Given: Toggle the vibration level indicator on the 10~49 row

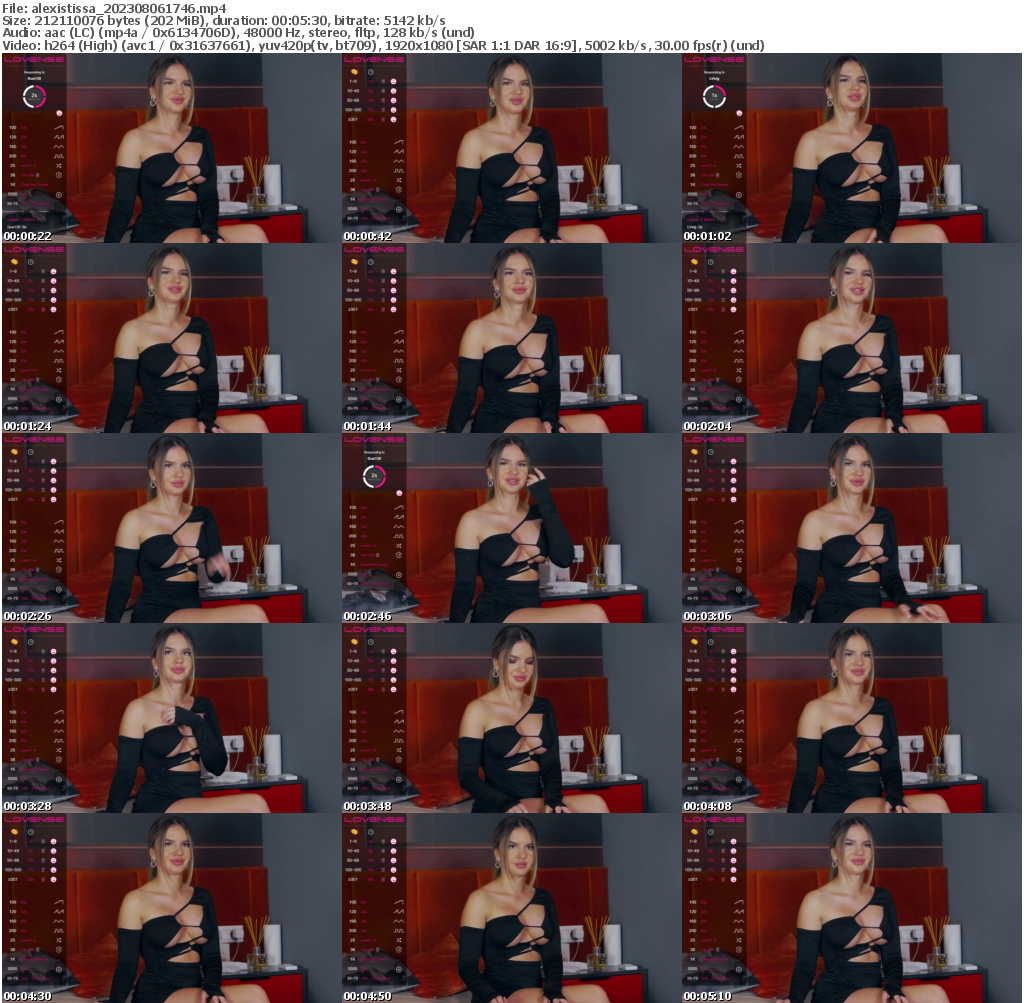Looking at the screenshot, I should click(383, 281).
